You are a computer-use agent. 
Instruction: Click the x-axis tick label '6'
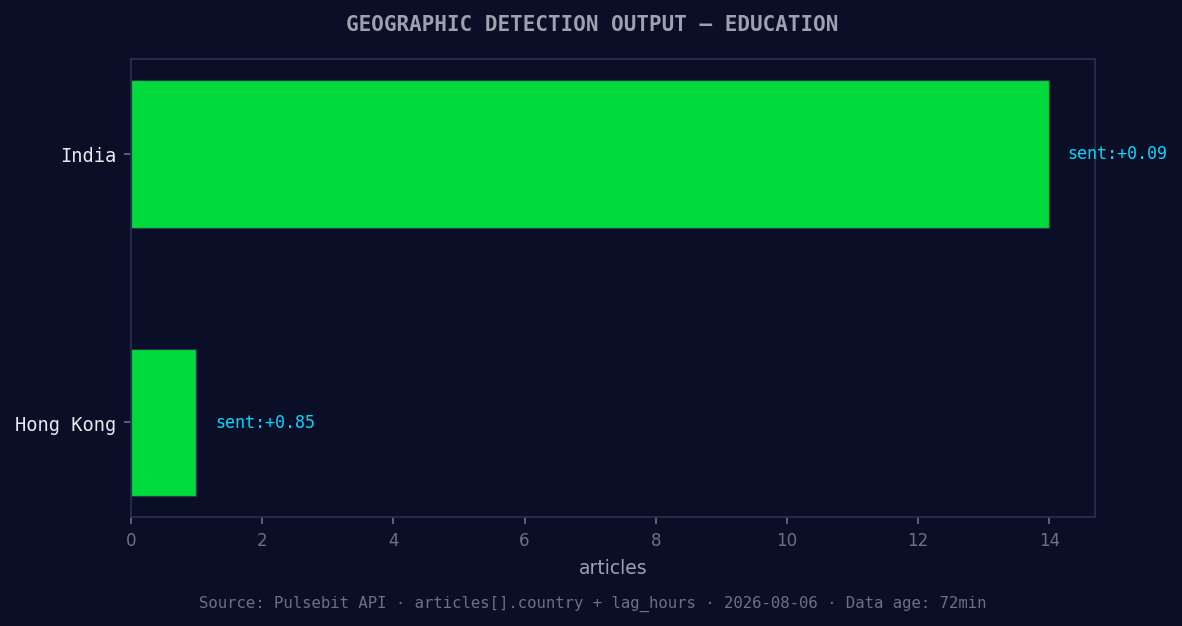(525, 540)
